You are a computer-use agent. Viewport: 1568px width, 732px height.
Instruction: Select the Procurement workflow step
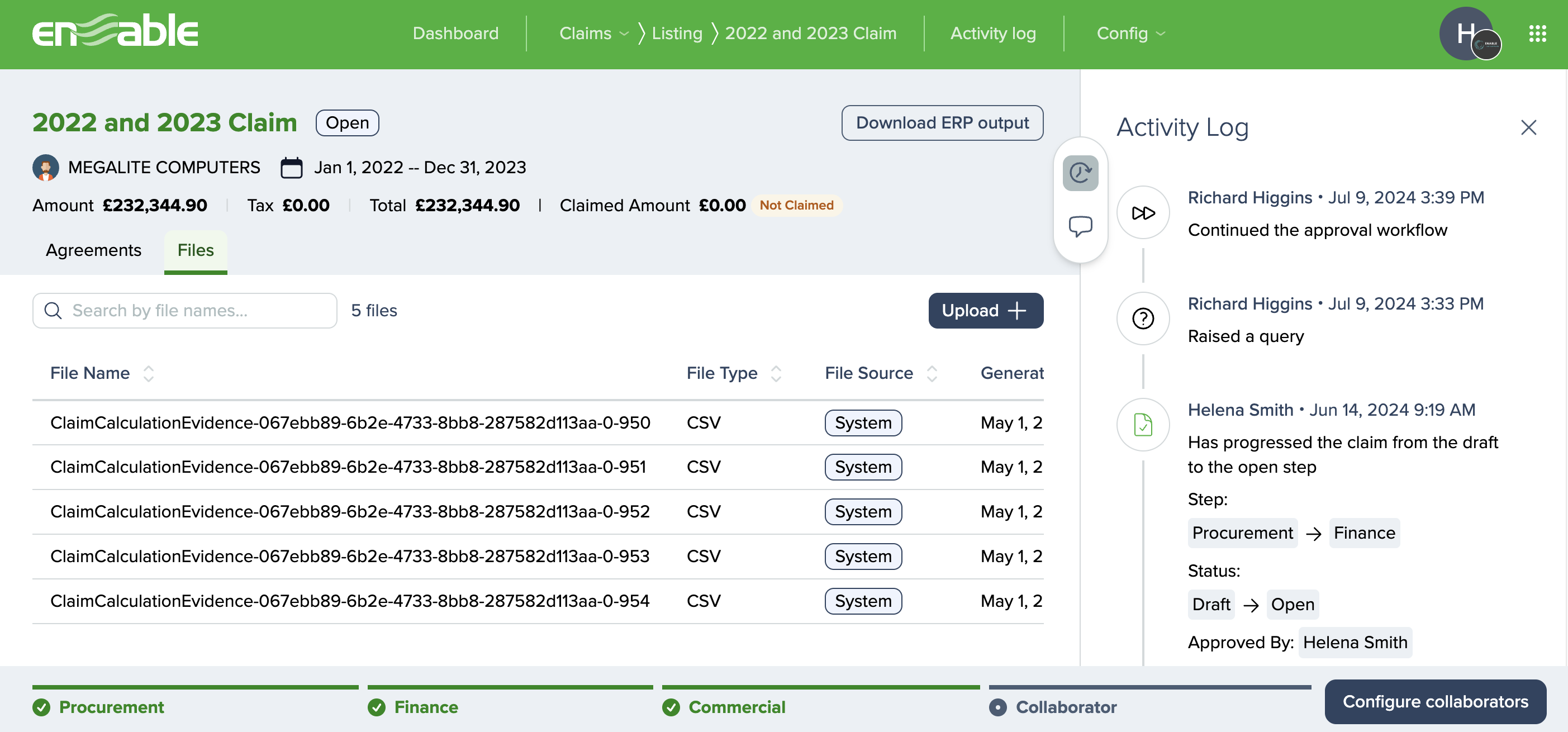click(x=111, y=707)
